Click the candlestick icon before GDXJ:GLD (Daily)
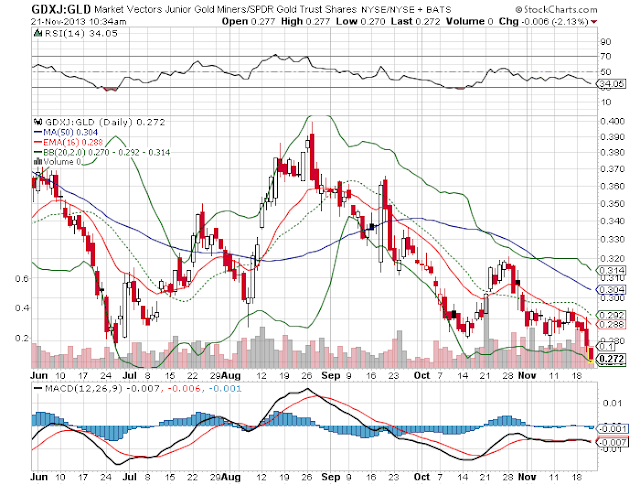This screenshot has height=485, width=640. [x=38, y=122]
